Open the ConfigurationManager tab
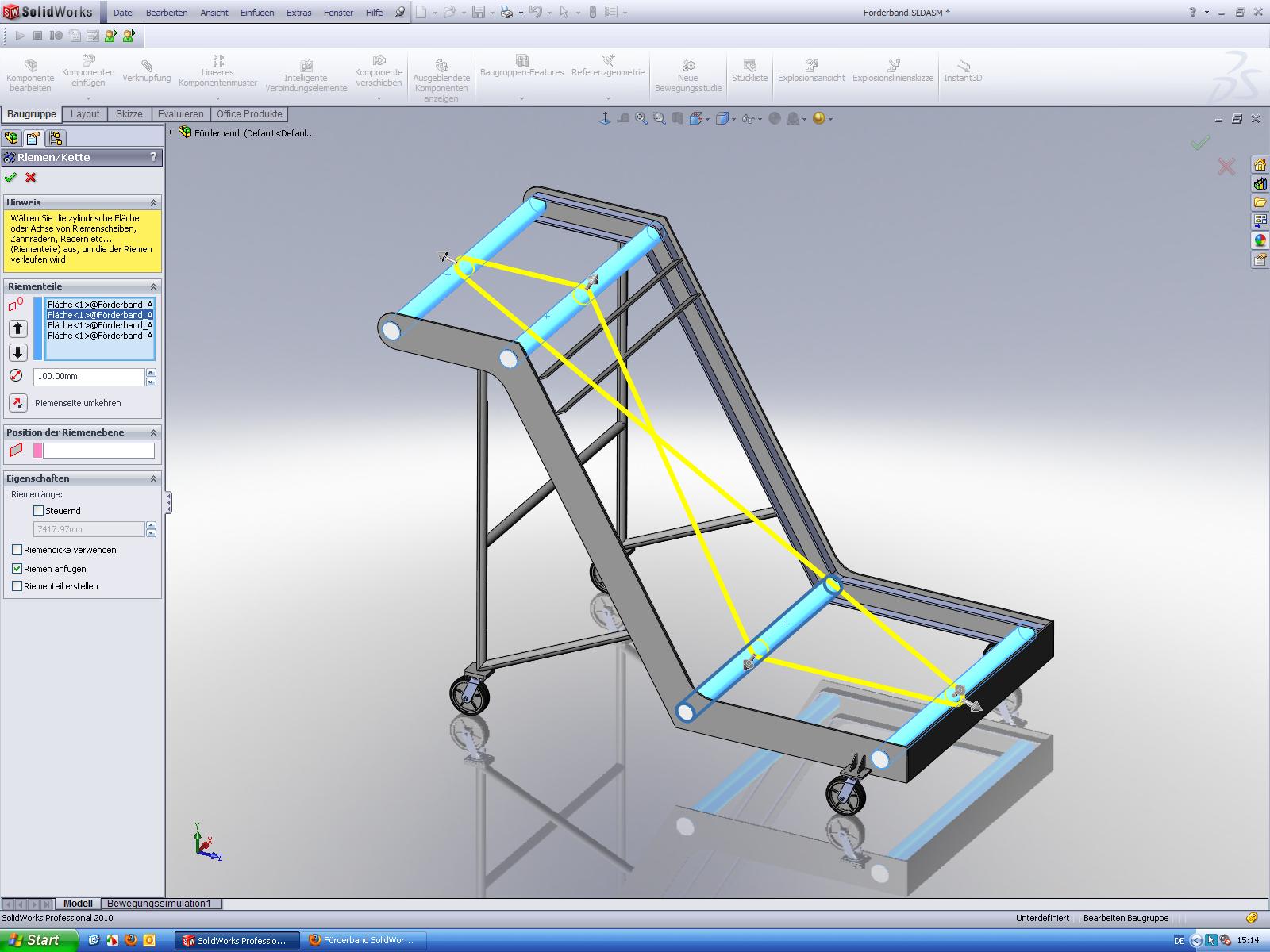The image size is (1270, 952). pyautogui.click(x=55, y=138)
